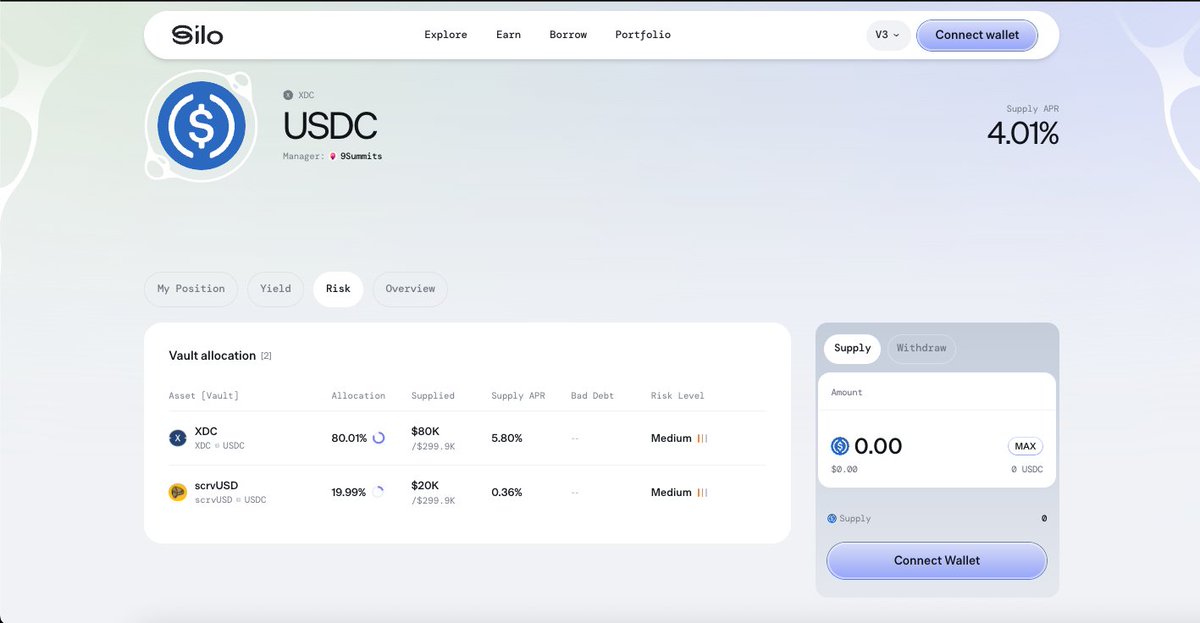Click the 9Summits manager pin icon

333,157
